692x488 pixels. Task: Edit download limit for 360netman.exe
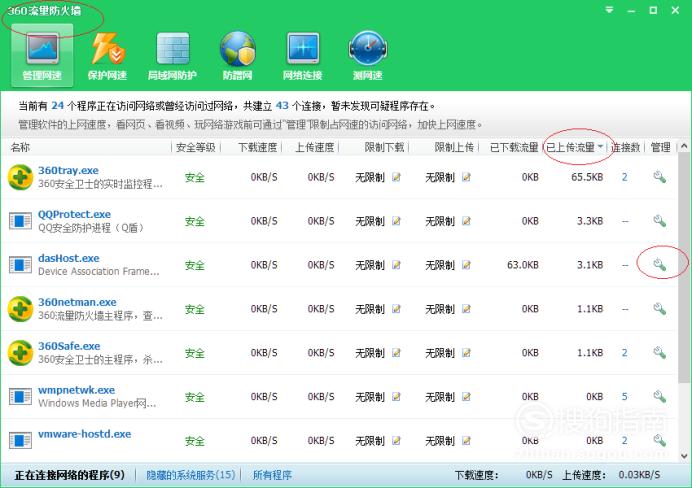[396, 308]
